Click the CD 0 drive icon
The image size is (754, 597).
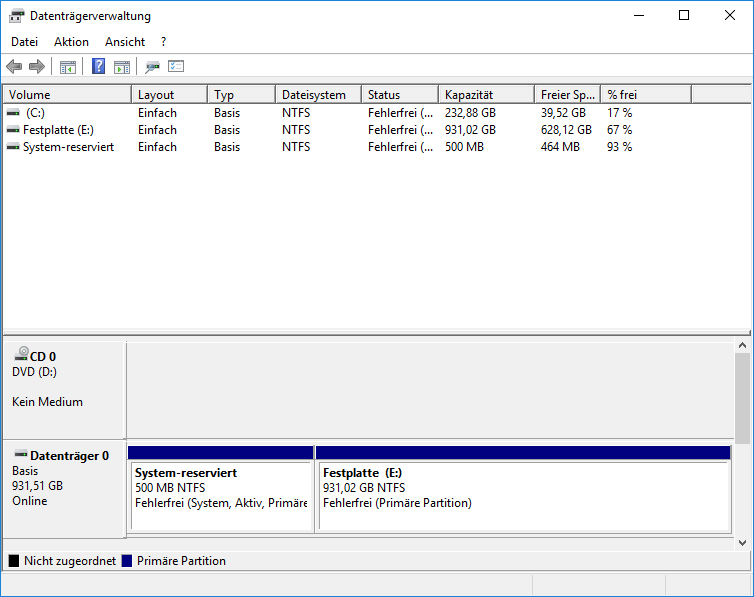pyautogui.click(x=22, y=354)
